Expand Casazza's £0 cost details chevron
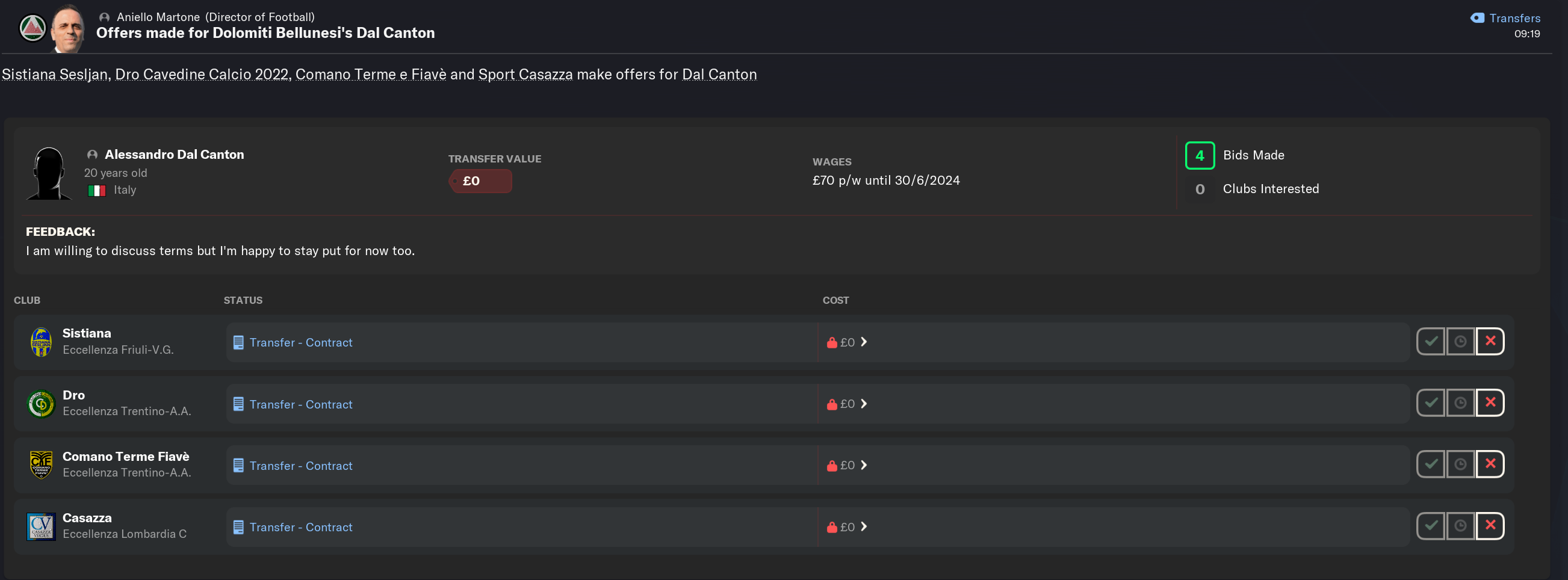Screen dimensions: 1568x580 tap(864, 526)
